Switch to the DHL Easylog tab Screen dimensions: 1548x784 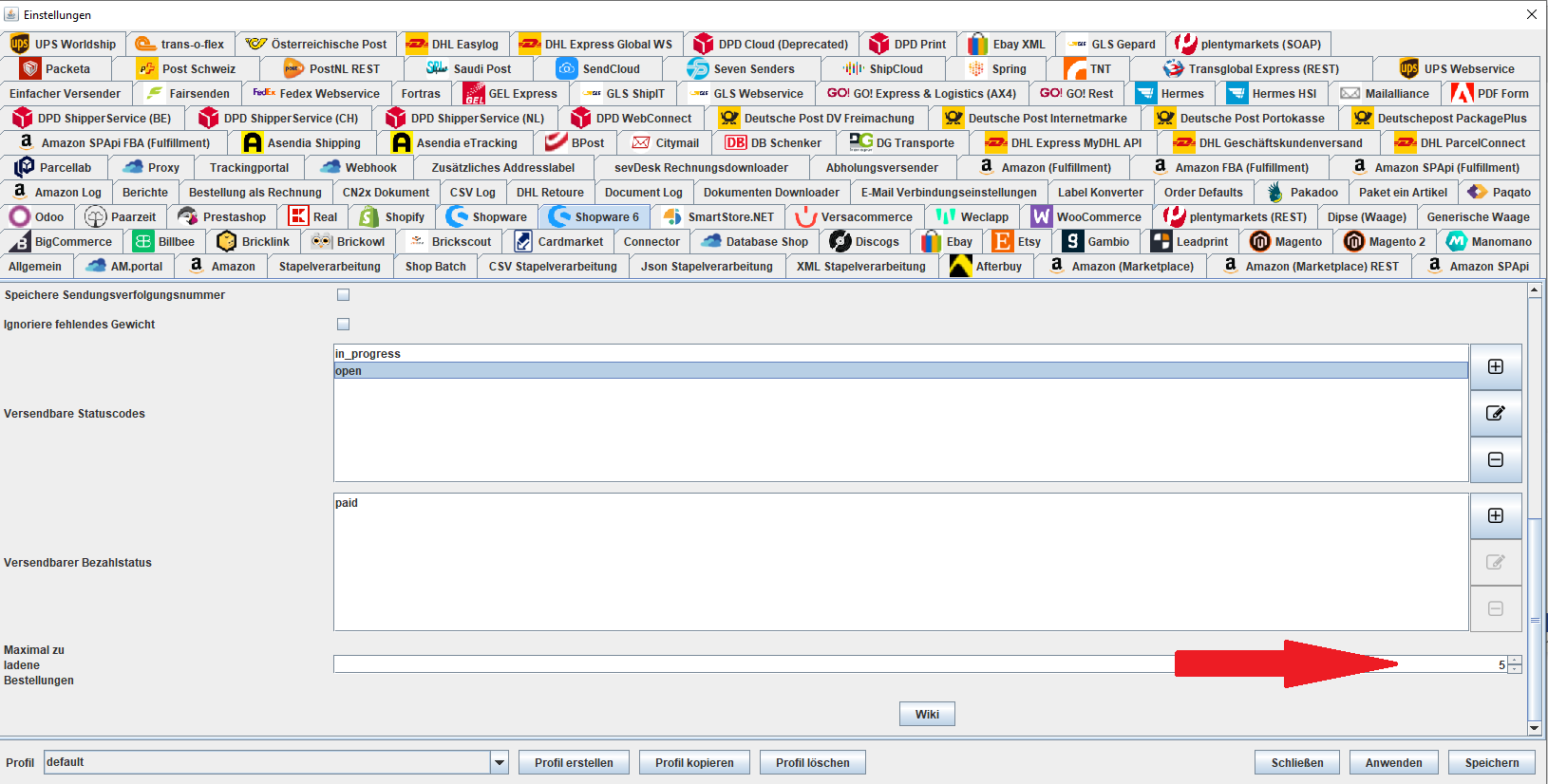452,44
